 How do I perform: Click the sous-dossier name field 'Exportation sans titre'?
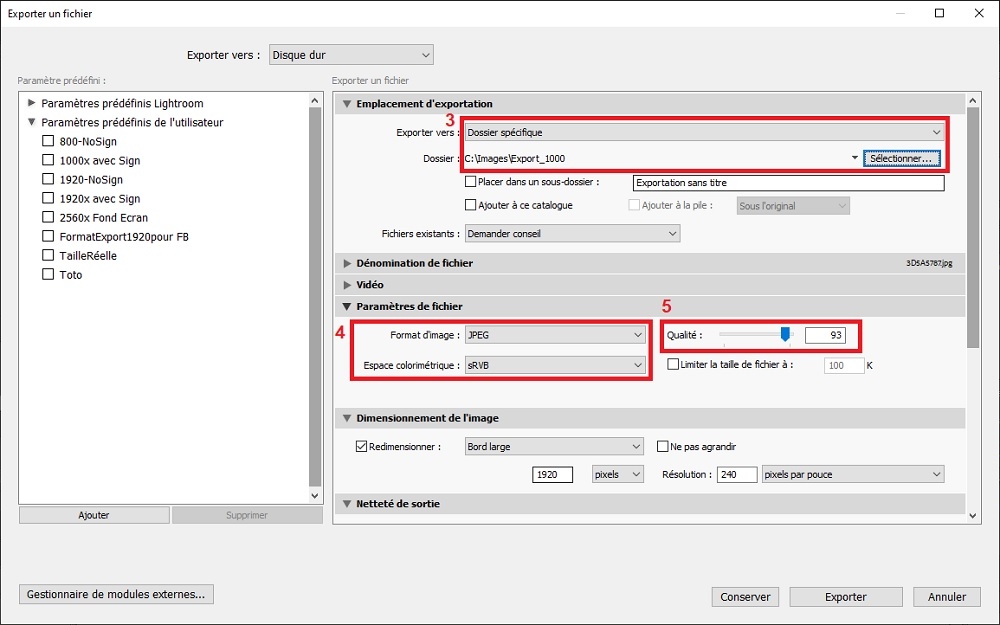[x=788, y=183]
